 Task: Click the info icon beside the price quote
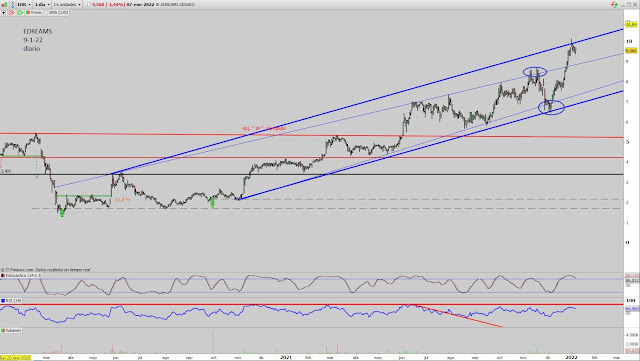87,4
